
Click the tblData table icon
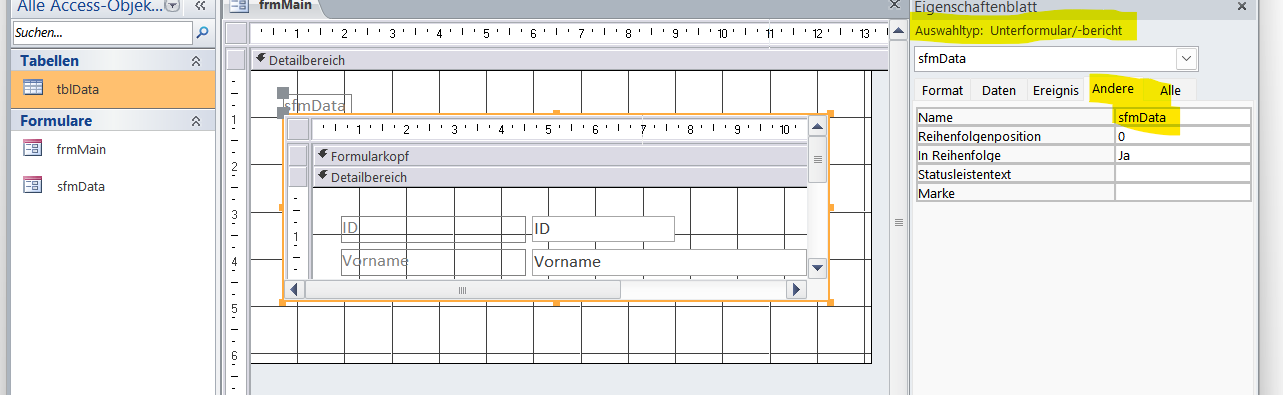click(x=33, y=88)
